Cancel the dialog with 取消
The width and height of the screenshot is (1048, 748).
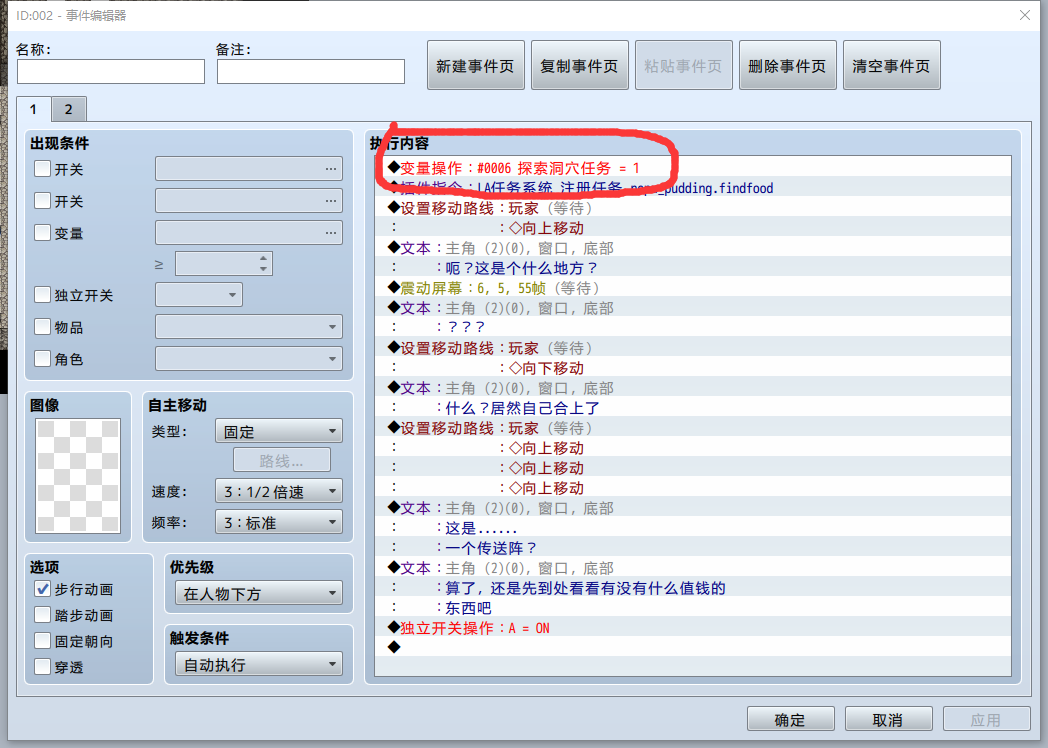pyautogui.click(x=888, y=719)
